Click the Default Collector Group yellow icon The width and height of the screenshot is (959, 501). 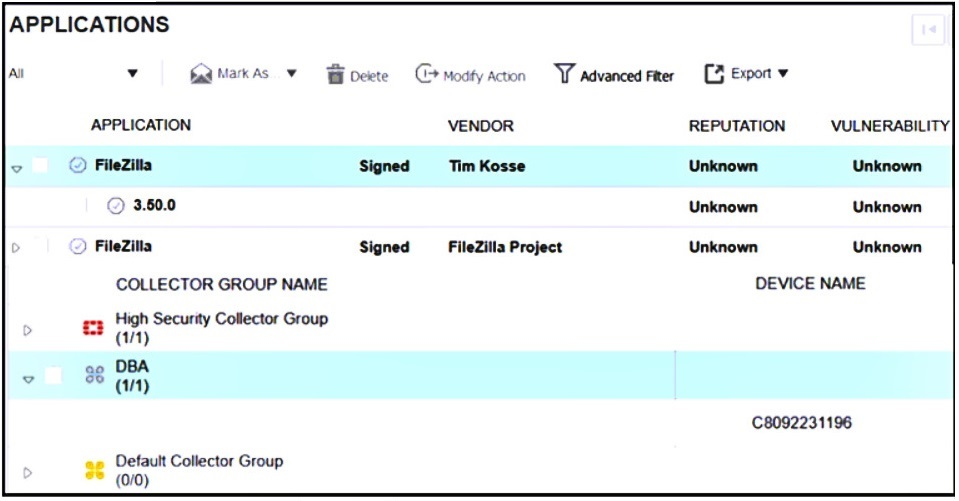coord(95,470)
